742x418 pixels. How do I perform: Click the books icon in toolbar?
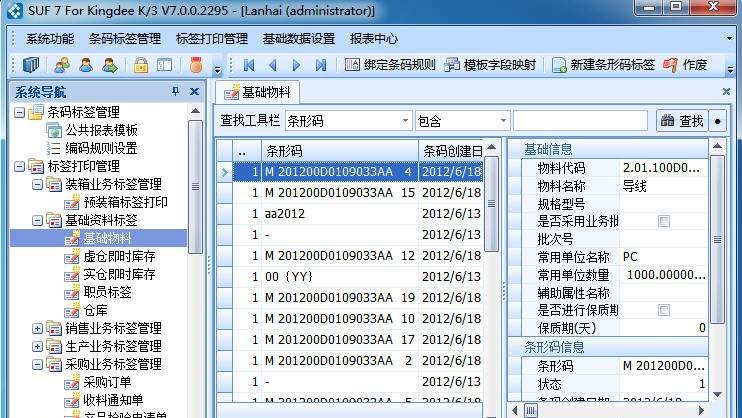(x=31, y=65)
